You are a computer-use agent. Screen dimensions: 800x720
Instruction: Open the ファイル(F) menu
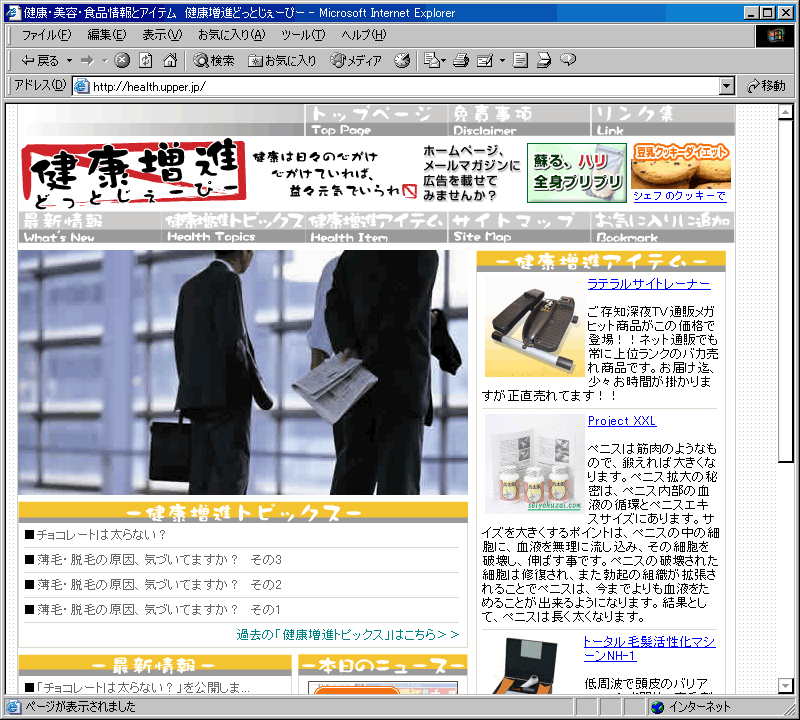coord(46,35)
